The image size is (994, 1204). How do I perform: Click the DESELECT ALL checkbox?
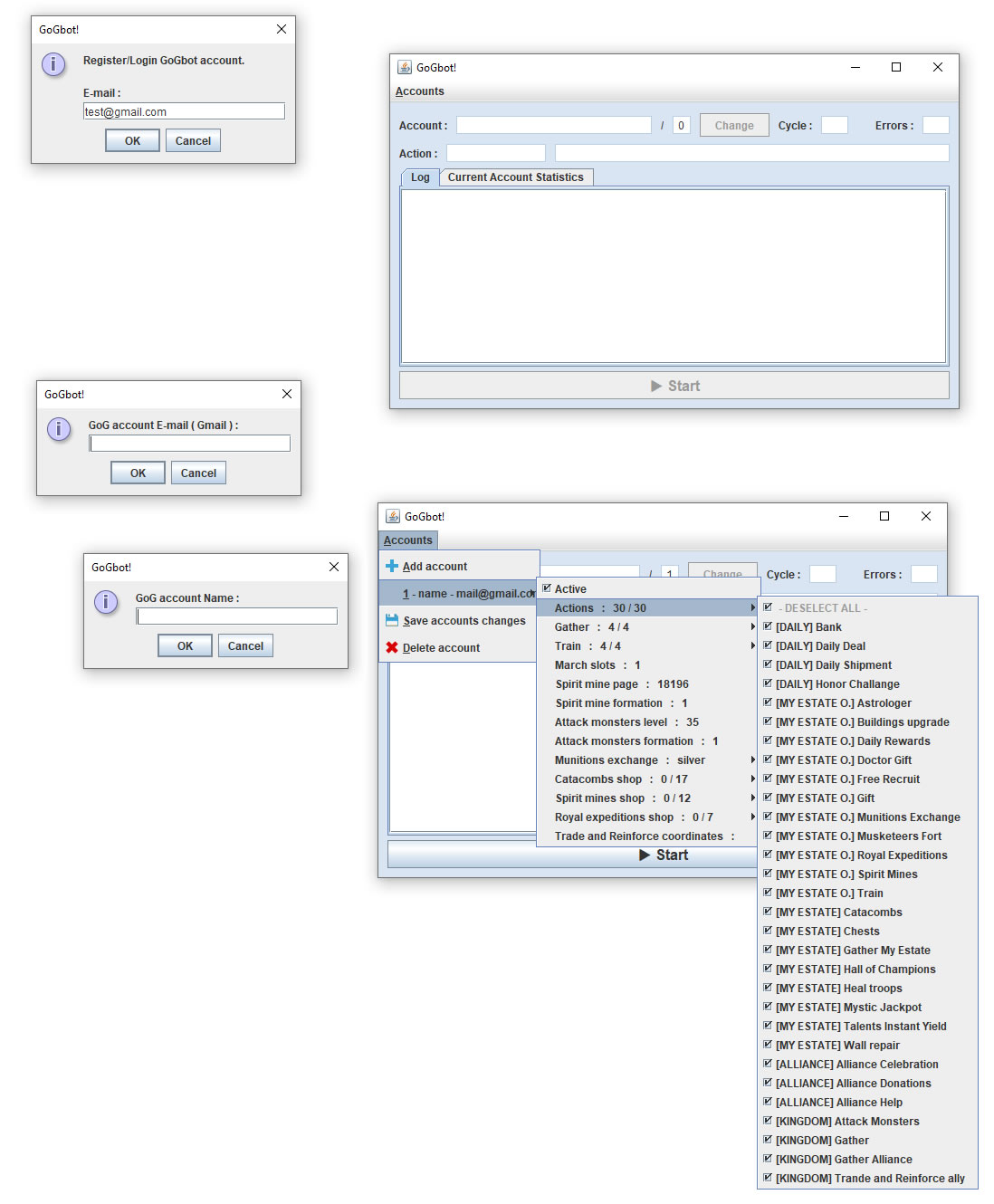768,607
